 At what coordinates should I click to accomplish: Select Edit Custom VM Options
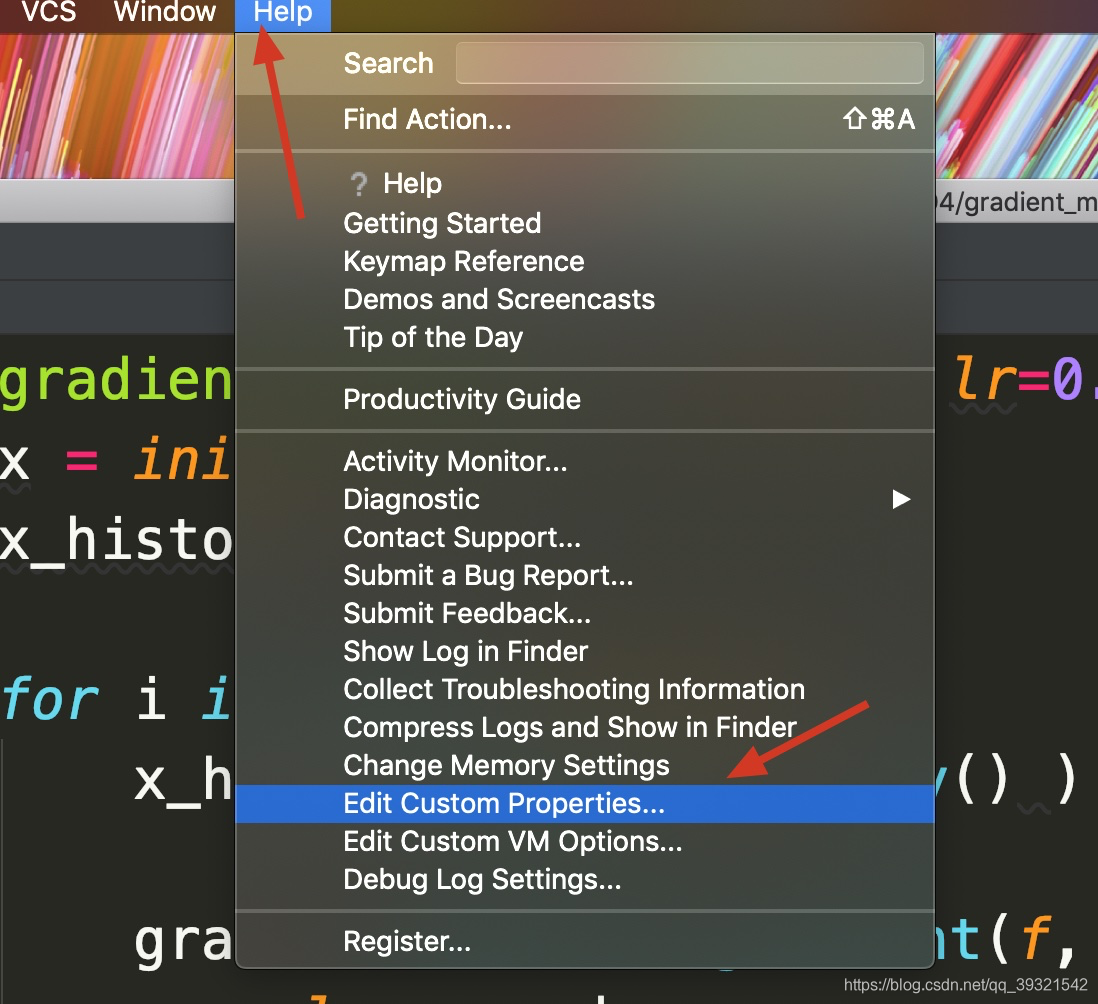coord(512,841)
